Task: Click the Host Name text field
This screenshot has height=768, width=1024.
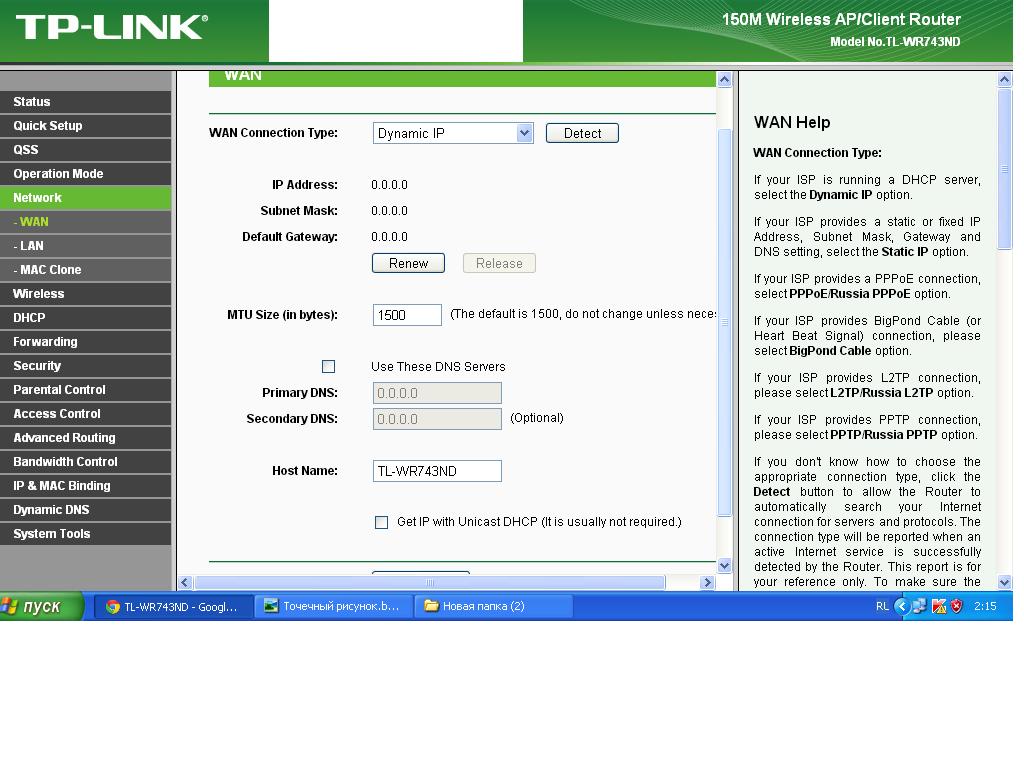Action: tap(437, 471)
